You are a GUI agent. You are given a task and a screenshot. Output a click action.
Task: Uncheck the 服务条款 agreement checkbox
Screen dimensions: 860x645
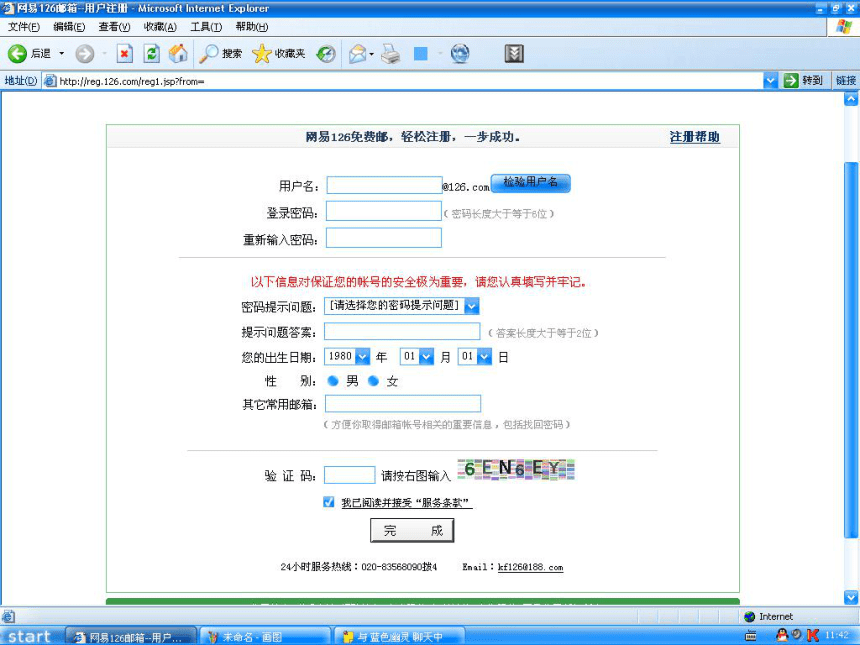329,502
